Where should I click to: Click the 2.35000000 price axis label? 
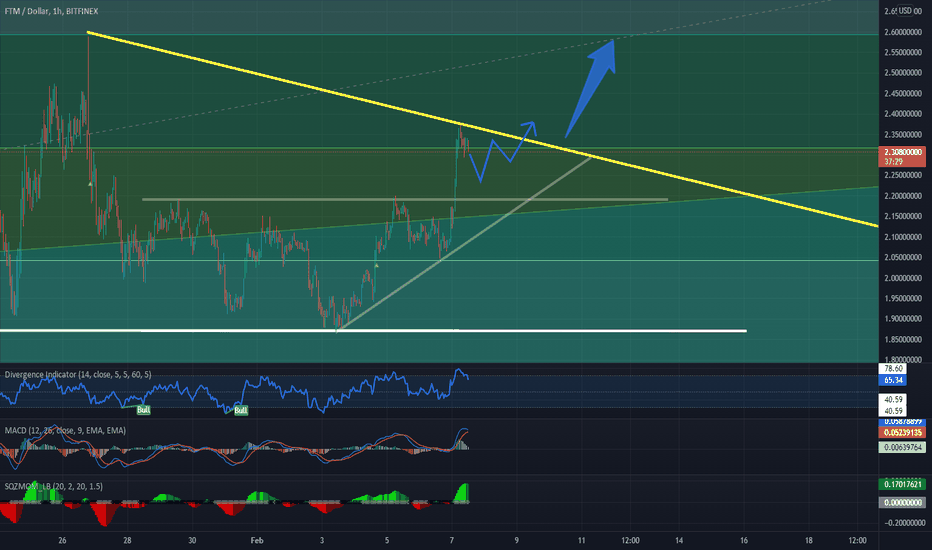point(903,134)
